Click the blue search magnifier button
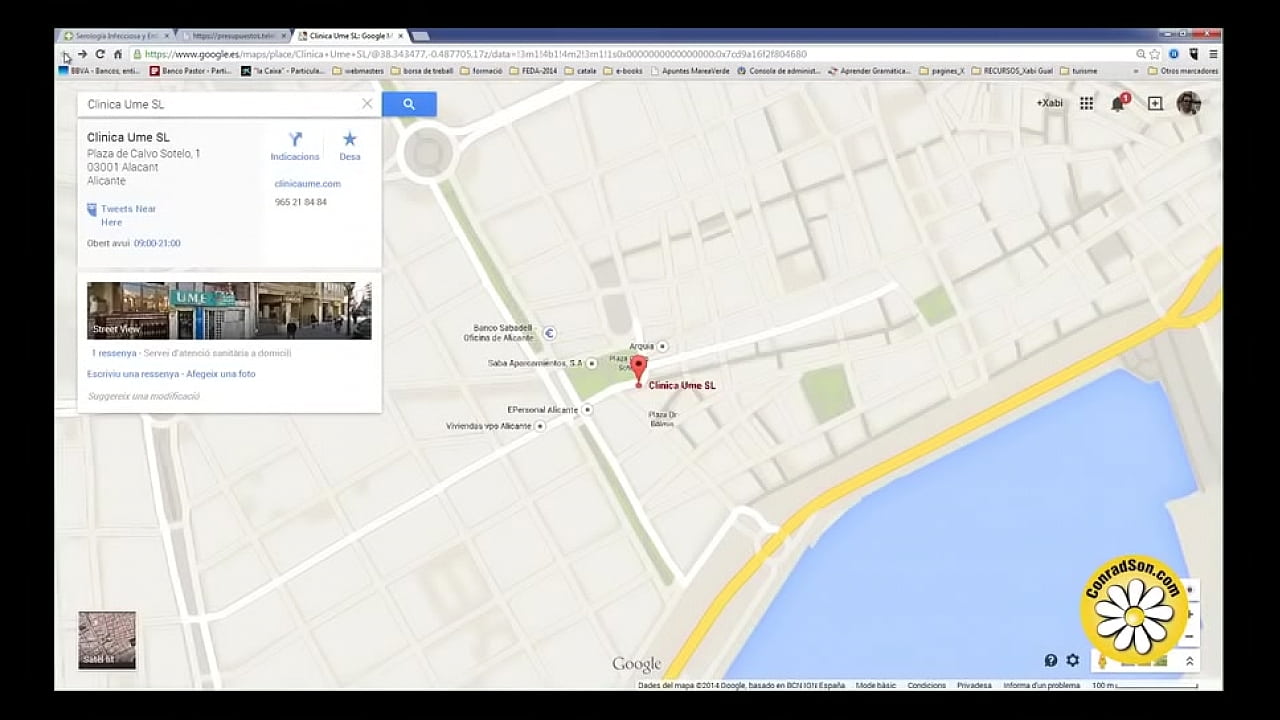The width and height of the screenshot is (1280, 720). click(409, 104)
